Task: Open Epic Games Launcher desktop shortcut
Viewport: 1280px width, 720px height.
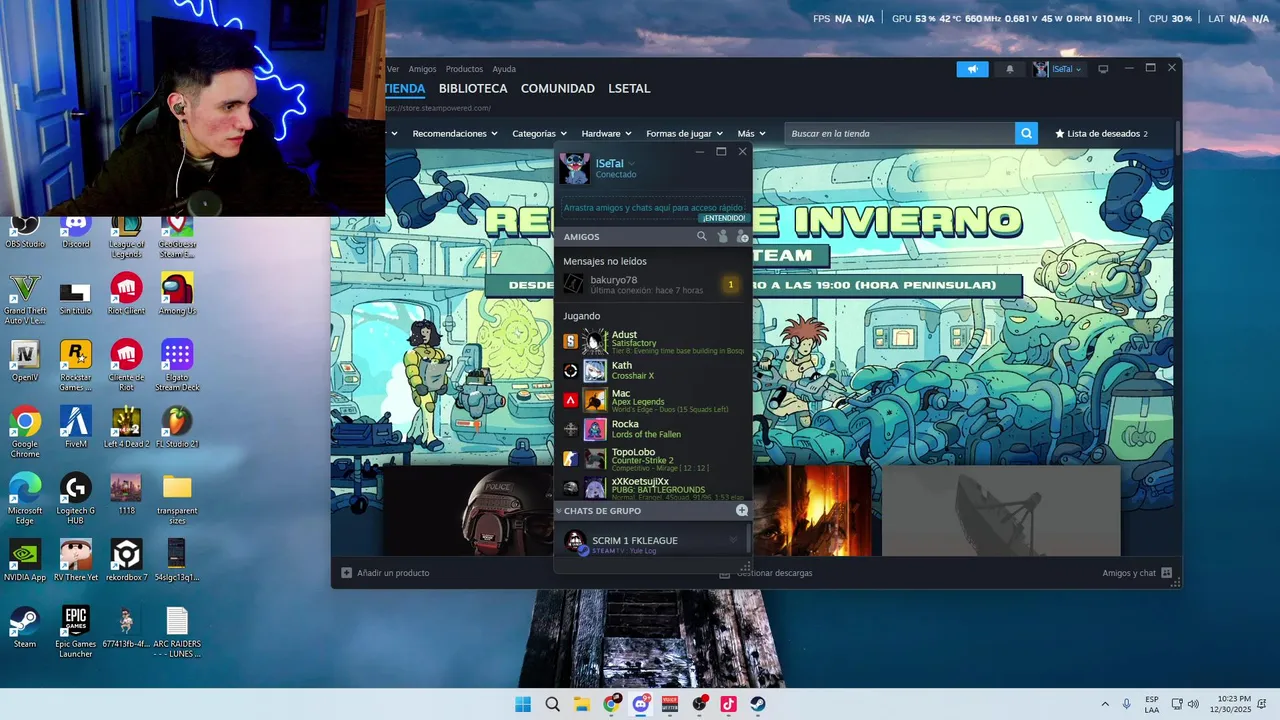Action: [76, 631]
